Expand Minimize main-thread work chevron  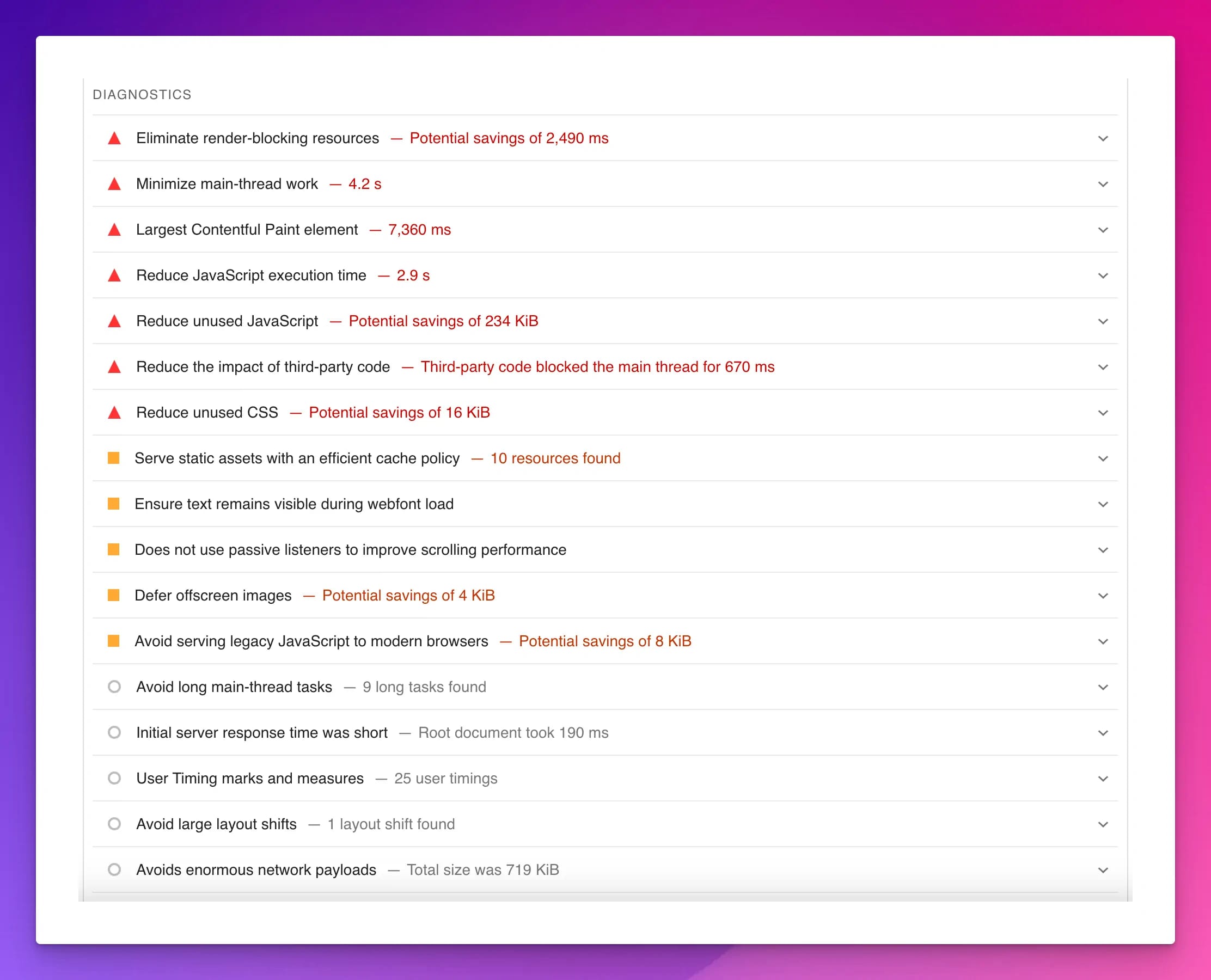pyautogui.click(x=1103, y=185)
